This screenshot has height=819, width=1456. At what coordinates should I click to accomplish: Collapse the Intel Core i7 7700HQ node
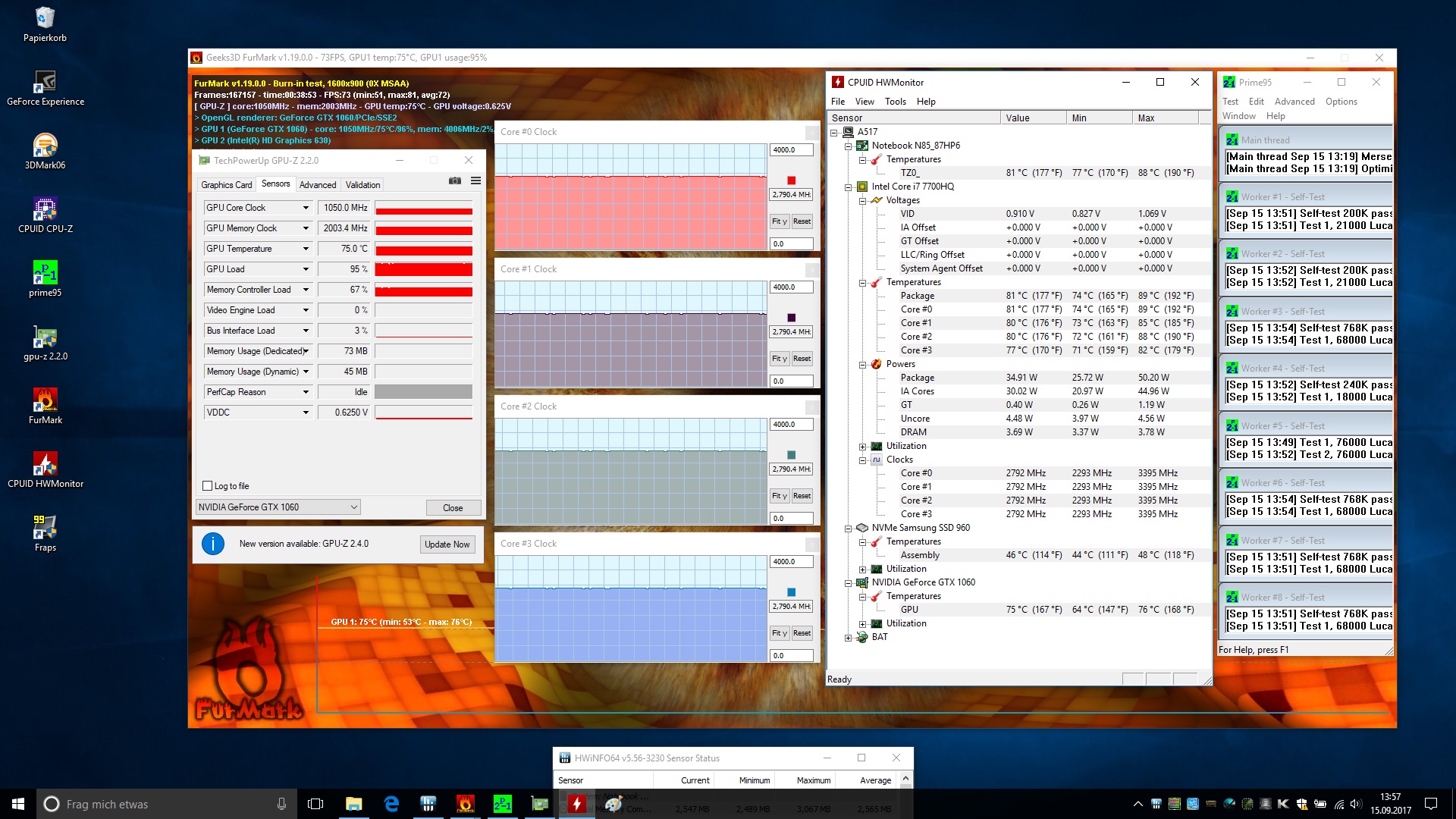click(x=849, y=187)
